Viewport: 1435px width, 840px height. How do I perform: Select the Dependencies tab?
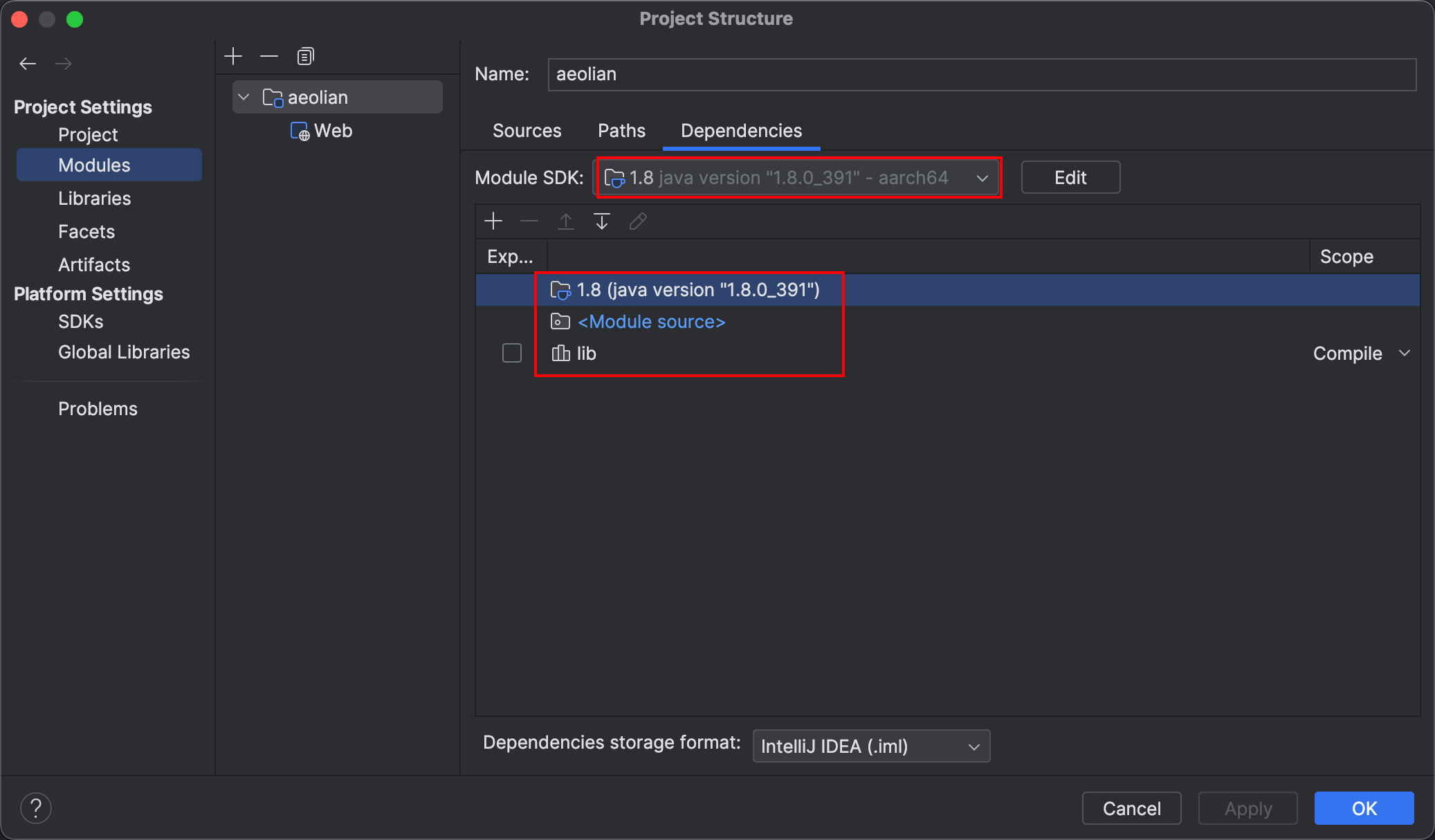tap(741, 131)
